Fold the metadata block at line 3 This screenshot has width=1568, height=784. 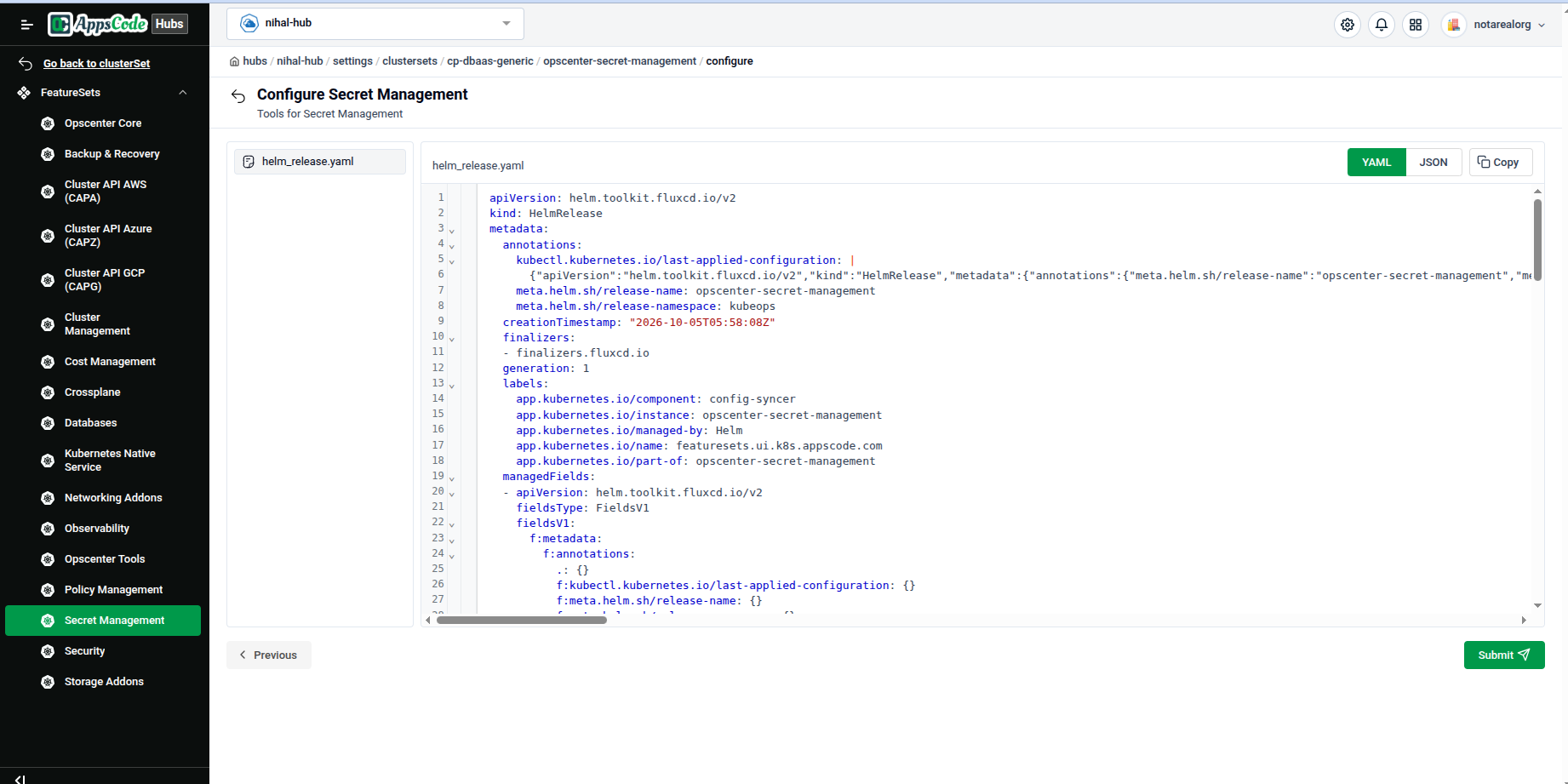pos(452,231)
